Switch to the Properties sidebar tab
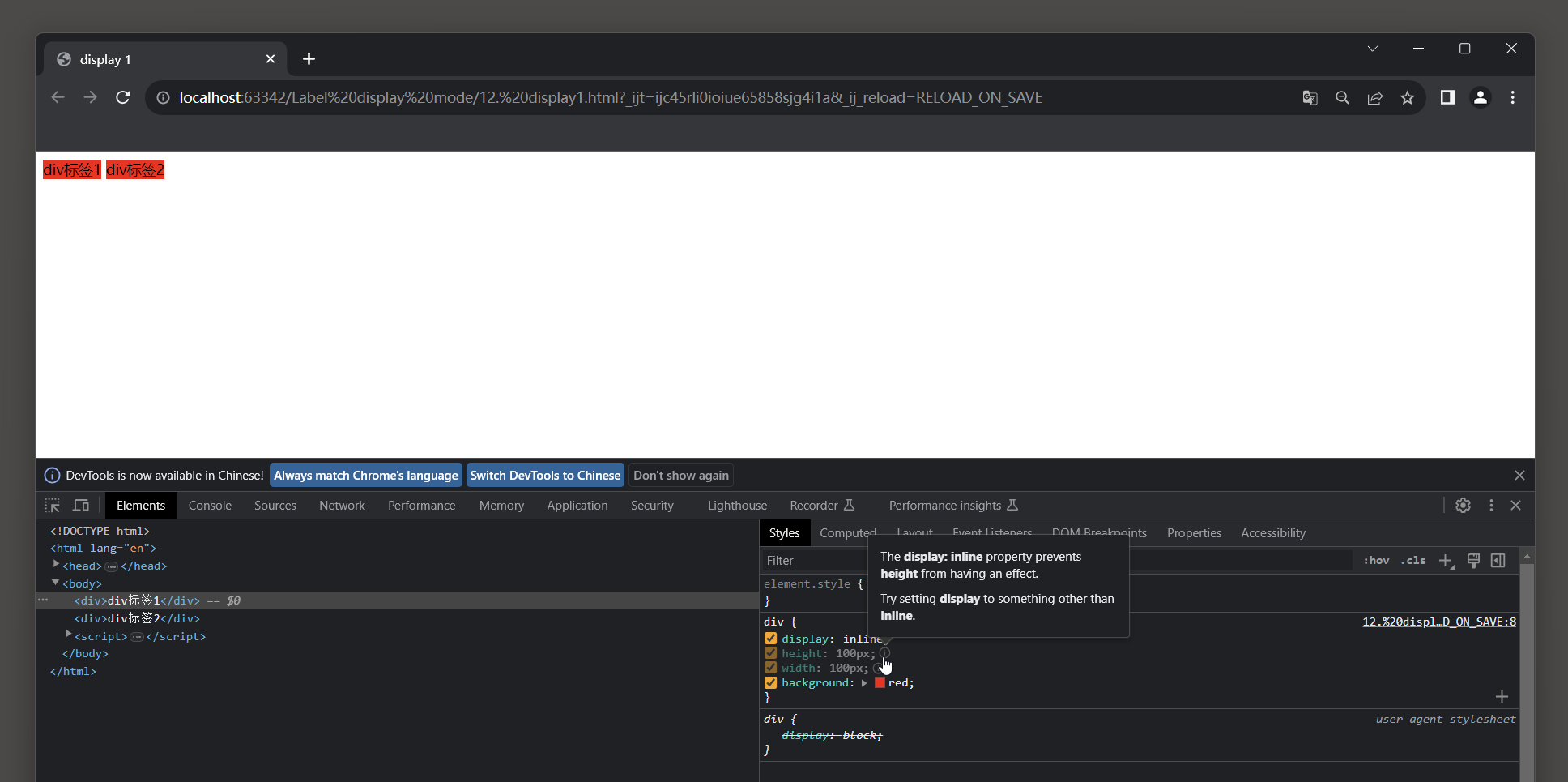The height and width of the screenshot is (782, 1568). point(1194,533)
